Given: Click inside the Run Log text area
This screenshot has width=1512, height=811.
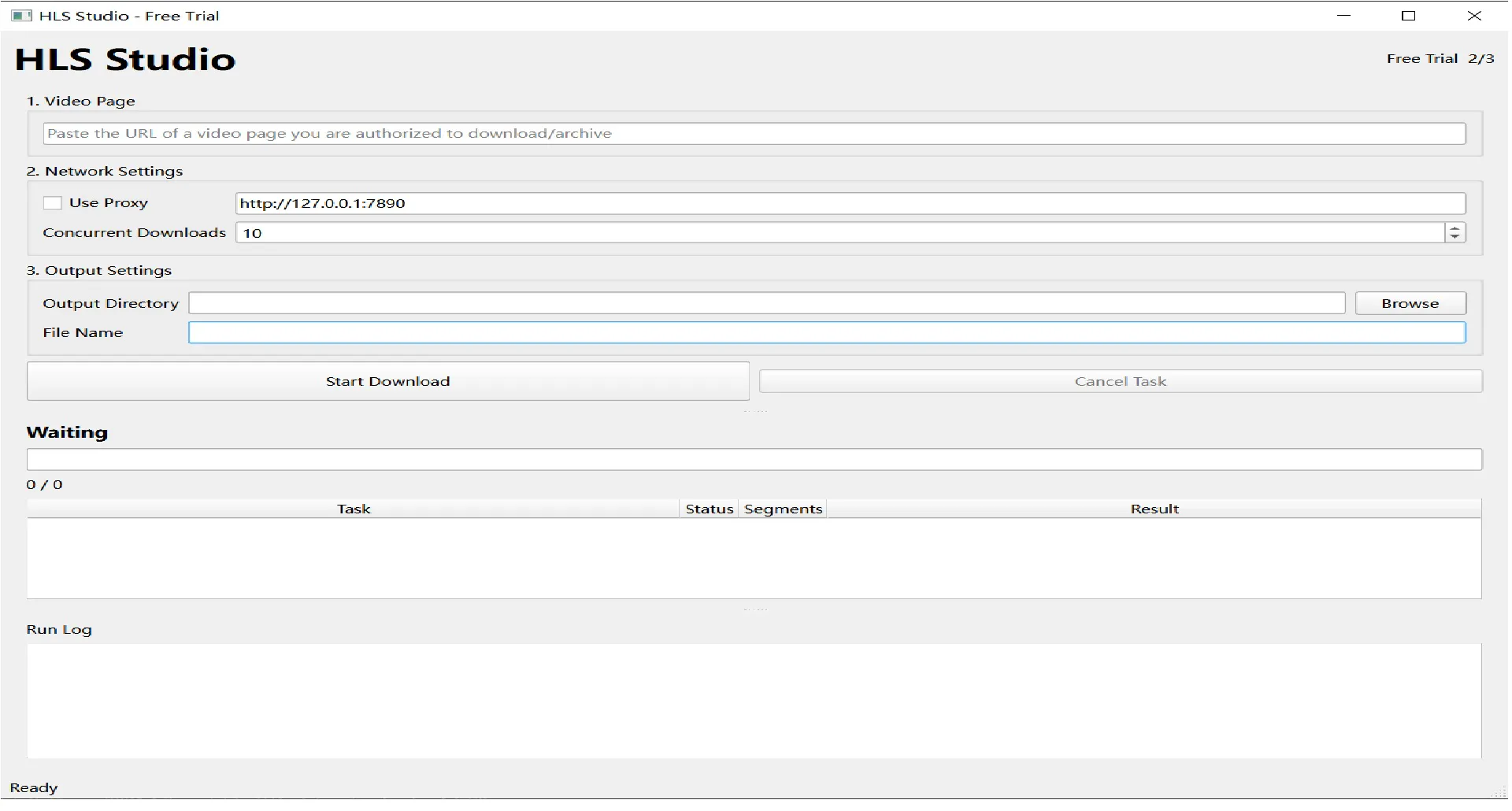Looking at the screenshot, I should 754,702.
